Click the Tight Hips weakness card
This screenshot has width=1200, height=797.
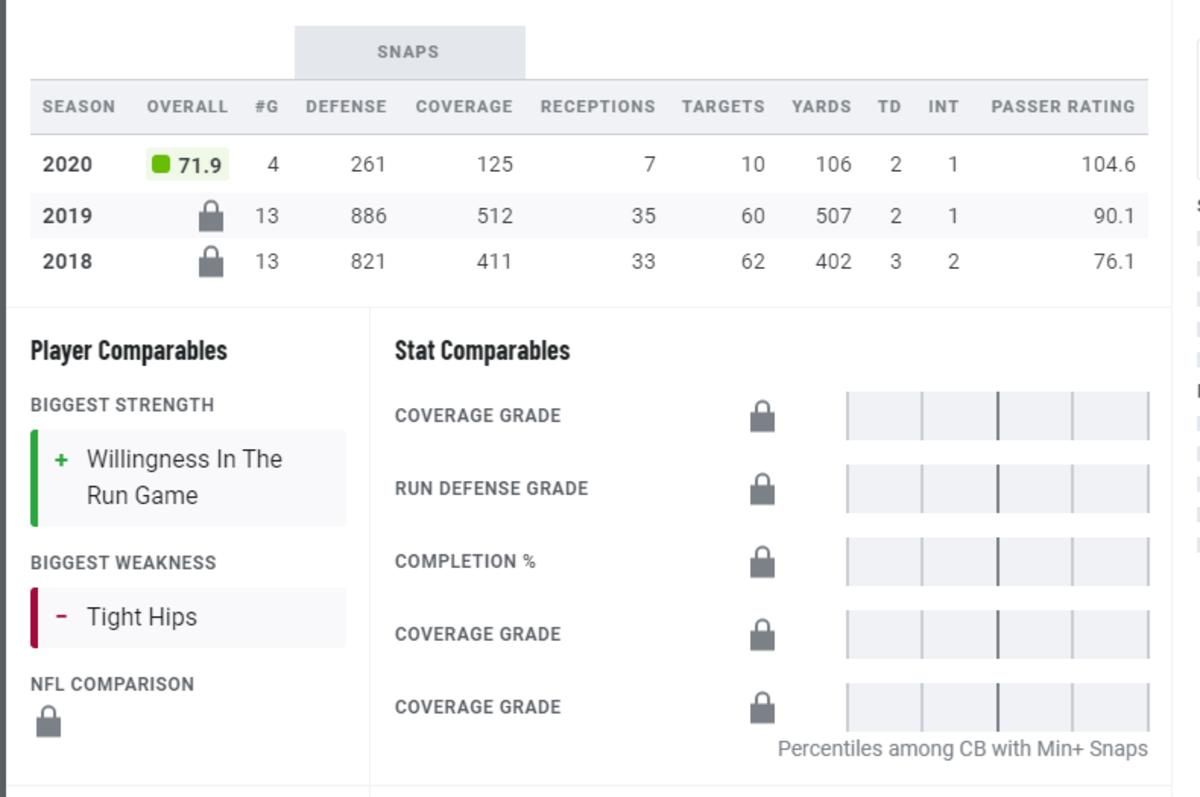[x=189, y=618]
